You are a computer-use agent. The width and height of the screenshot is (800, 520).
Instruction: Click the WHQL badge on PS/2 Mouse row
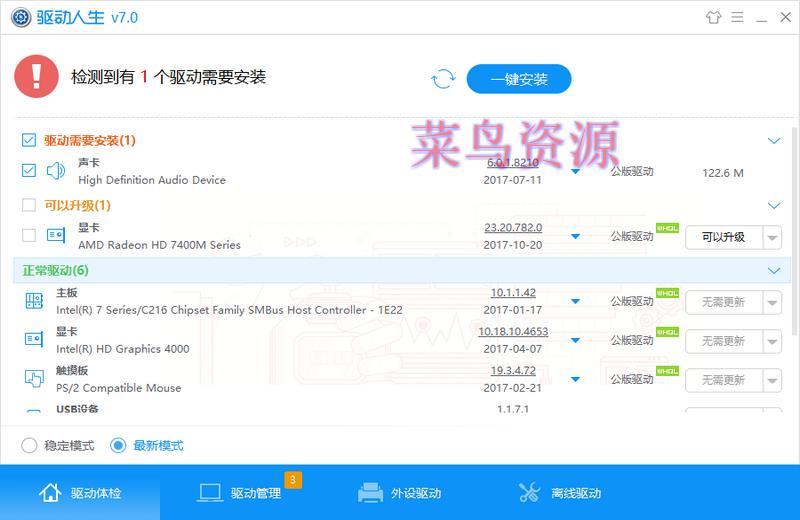[x=667, y=371]
